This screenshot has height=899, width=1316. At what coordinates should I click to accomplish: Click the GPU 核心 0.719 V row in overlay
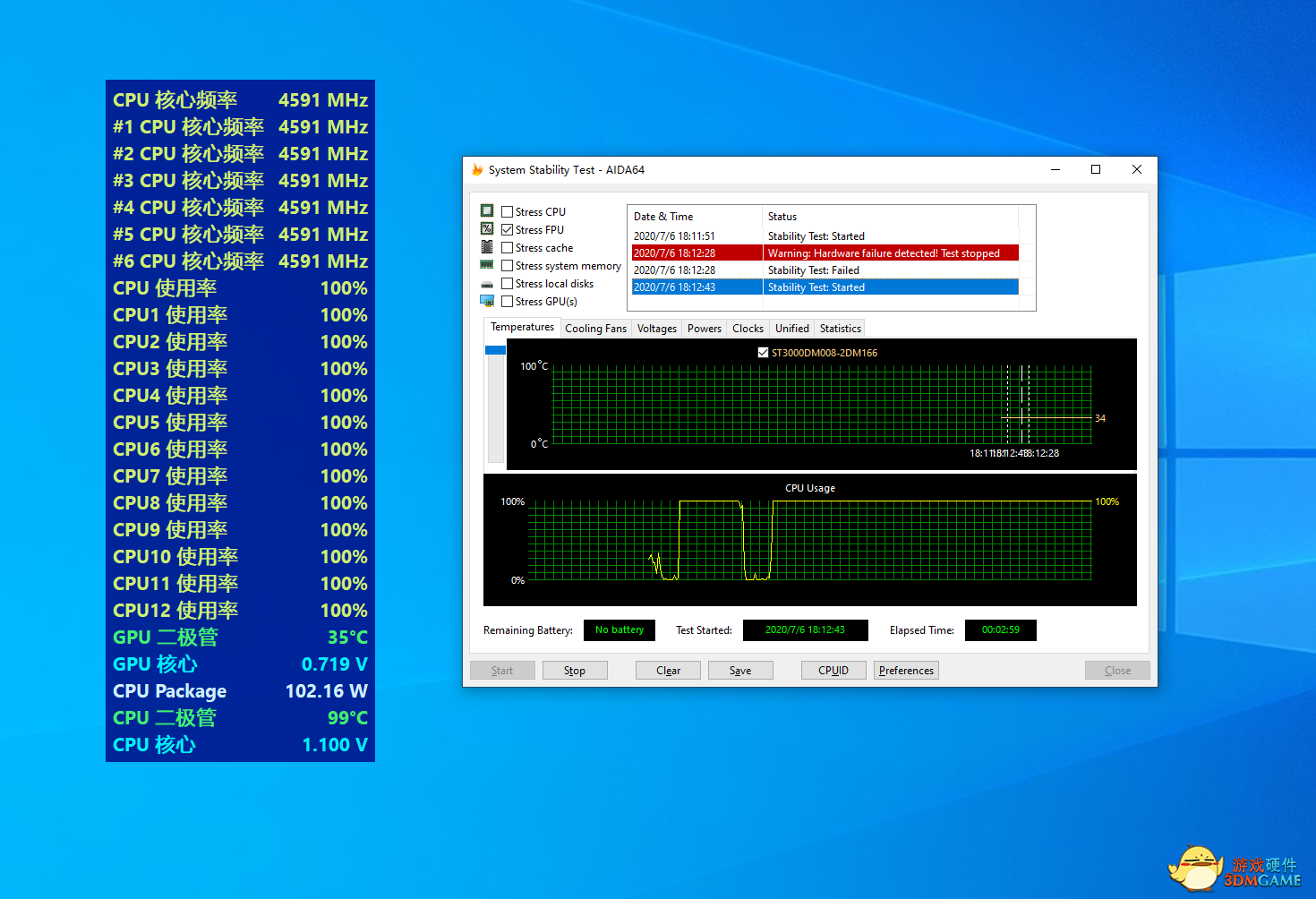240,664
